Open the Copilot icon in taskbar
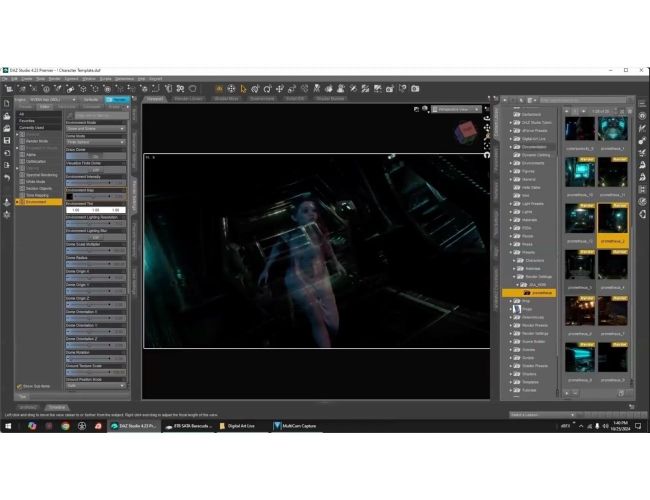650x500 pixels. click(x=32, y=426)
